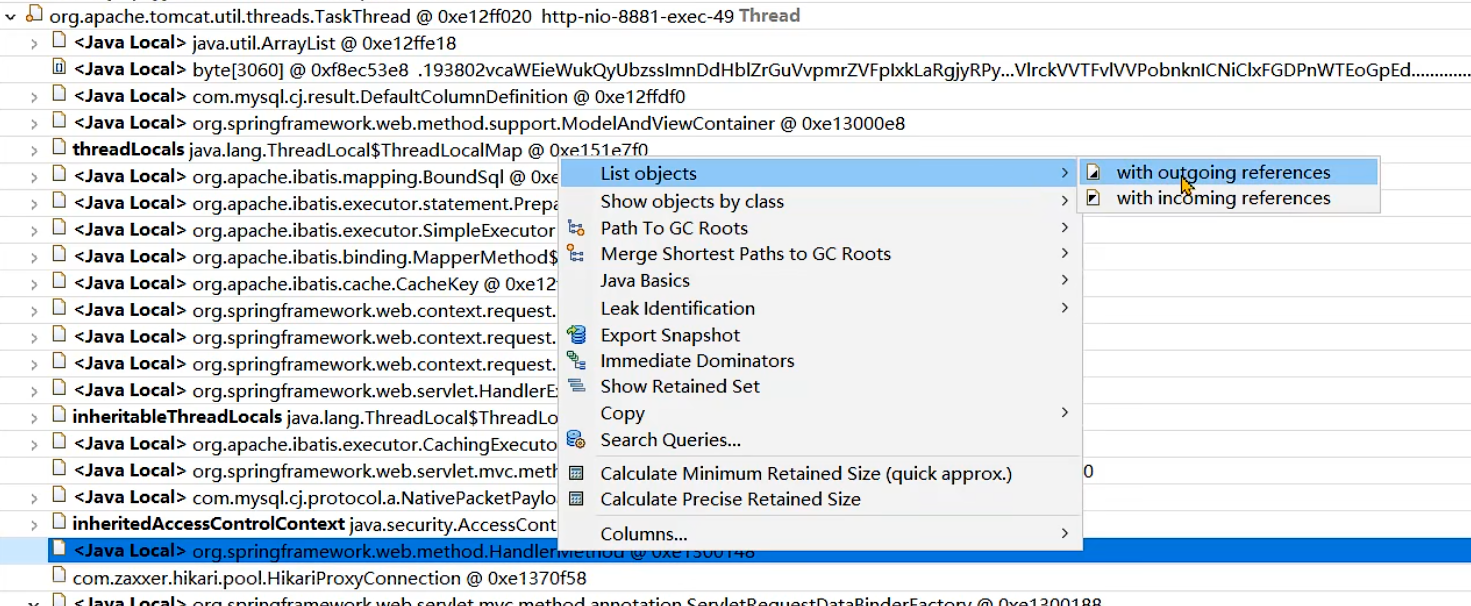The height and width of the screenshot is (606, 1471).
Task: Choose with outgoing references
Action: click(x=1229, y=172)
